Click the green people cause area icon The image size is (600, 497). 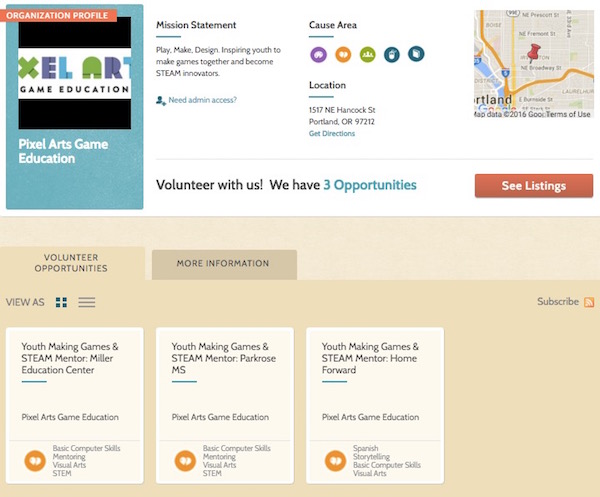368,54
